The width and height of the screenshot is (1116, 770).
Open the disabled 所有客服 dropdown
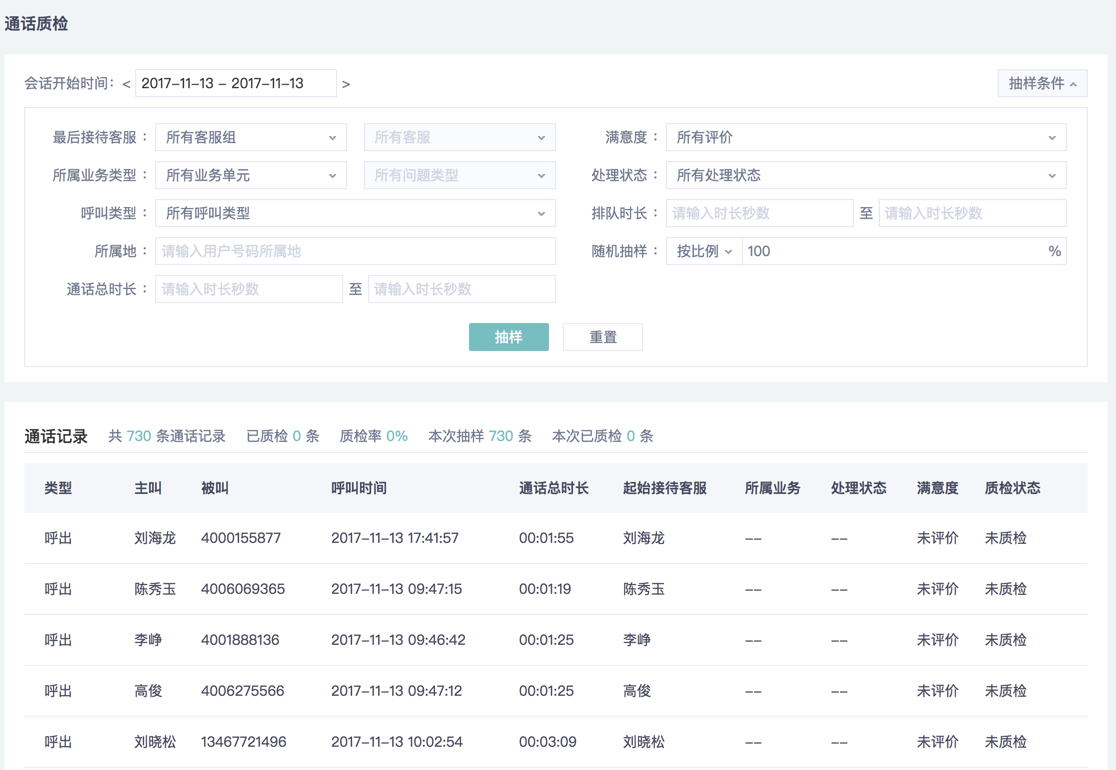pos(459,137)
